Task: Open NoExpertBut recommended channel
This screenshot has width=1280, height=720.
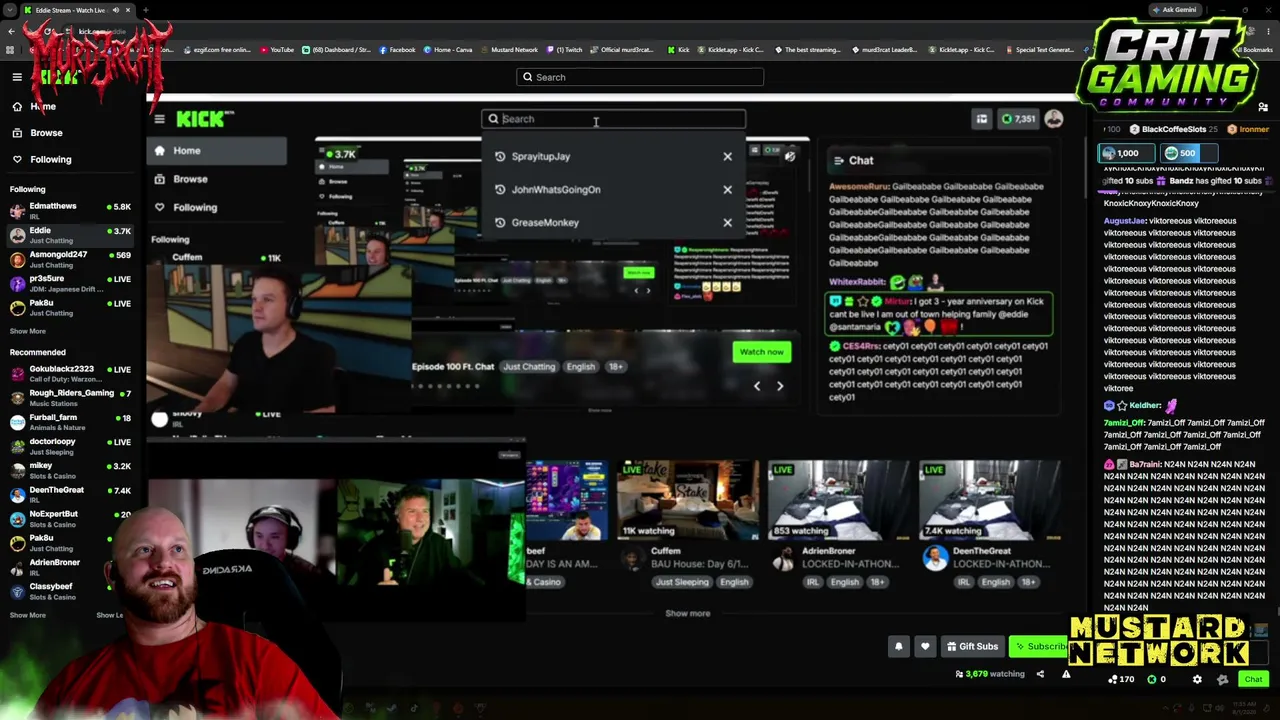Action: [x=70, y=518]
